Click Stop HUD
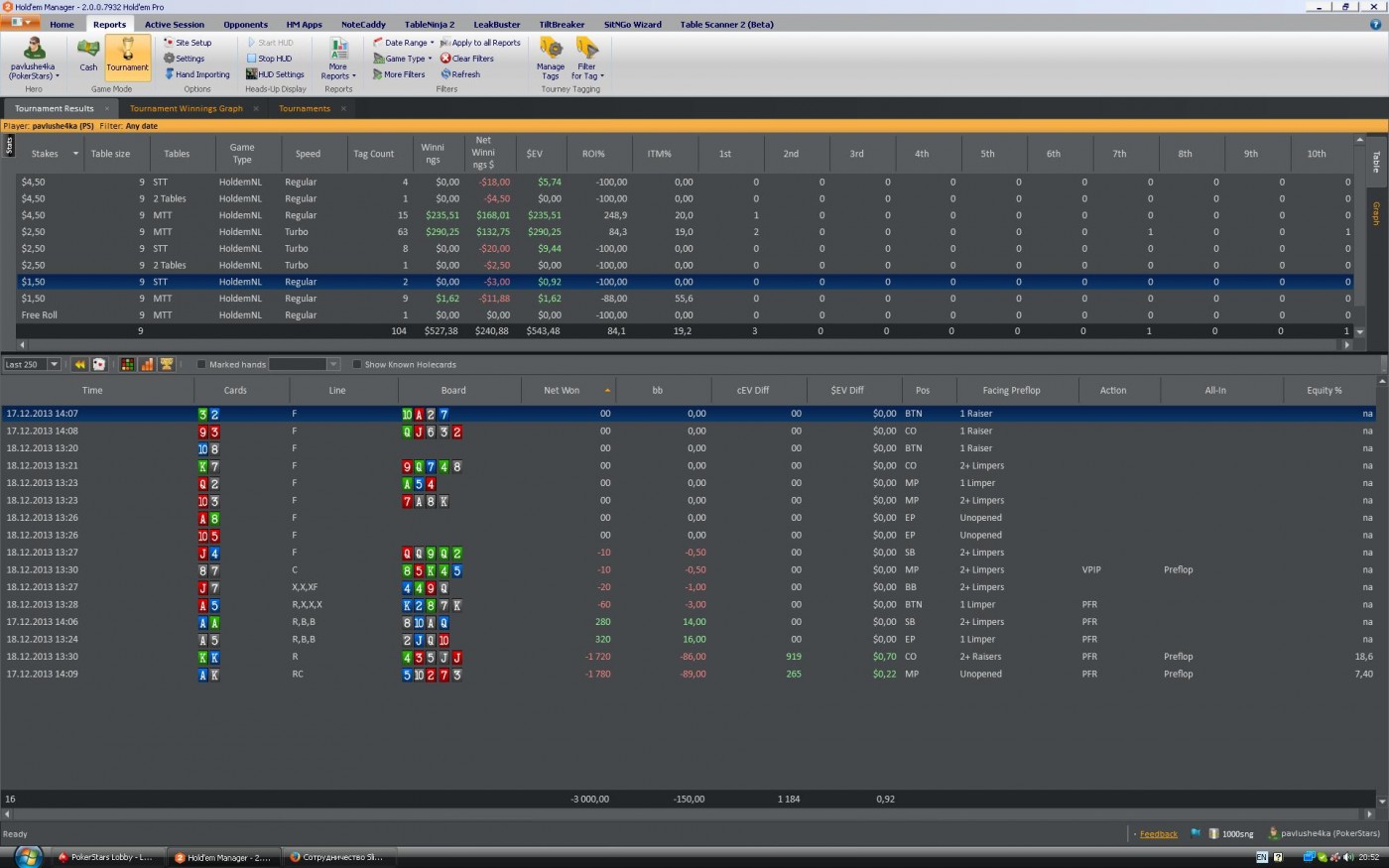The image size is (1389, 868). pyautogui.click(x=269, y=59)
